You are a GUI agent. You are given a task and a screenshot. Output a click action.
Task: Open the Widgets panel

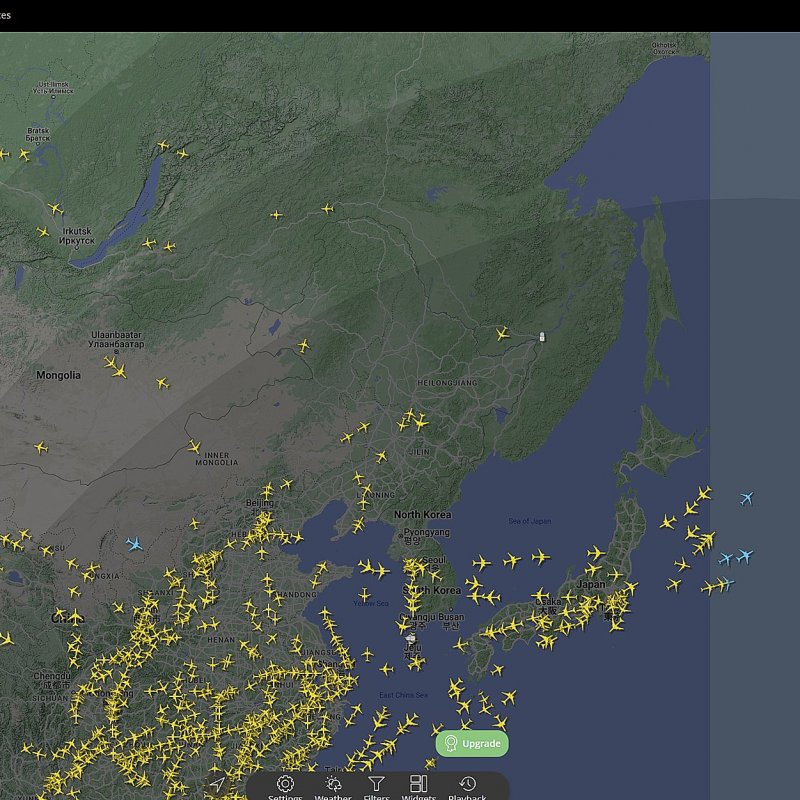(418, 785)
